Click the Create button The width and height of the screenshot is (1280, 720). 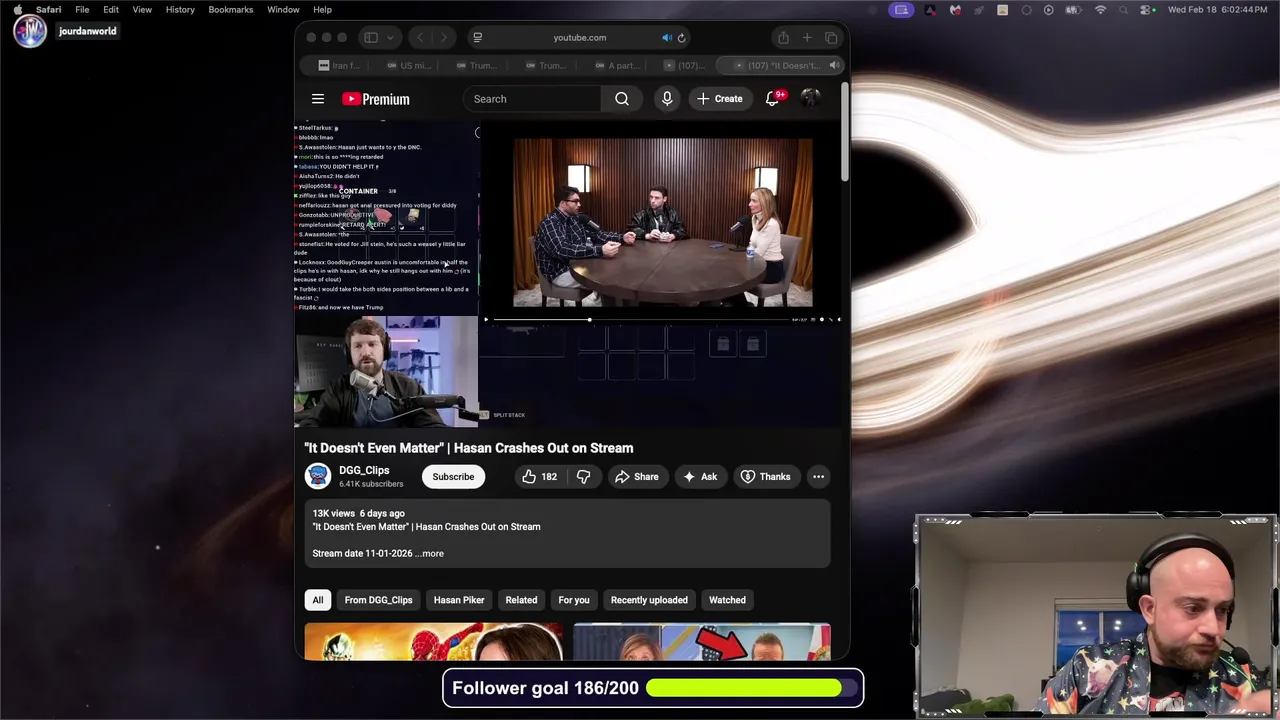tap(720, 99)
